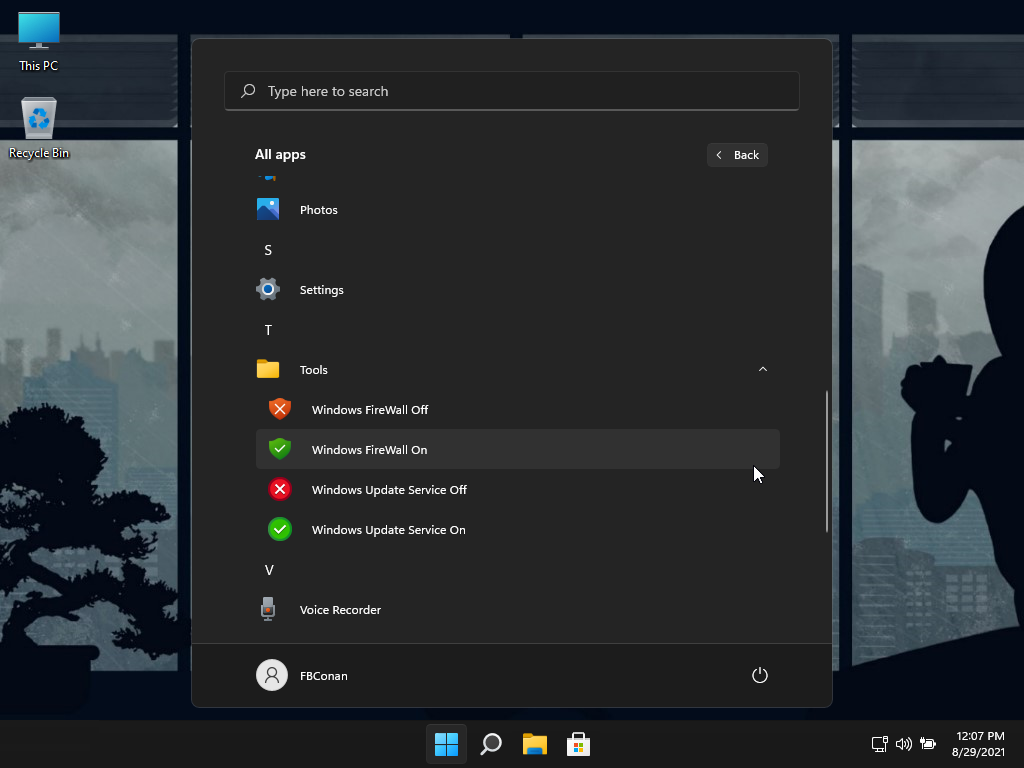
Task: Click the All apps list scrollbar
Action: pyautogui.click(x=827, y=461)
